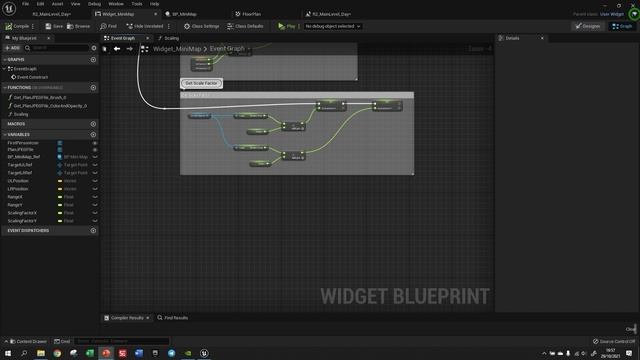Image resolution: width=640 pixels, height=360 pixels.
Task: Toggle ScalingFactorY variable visibility eye
Action: coord(95,221)
